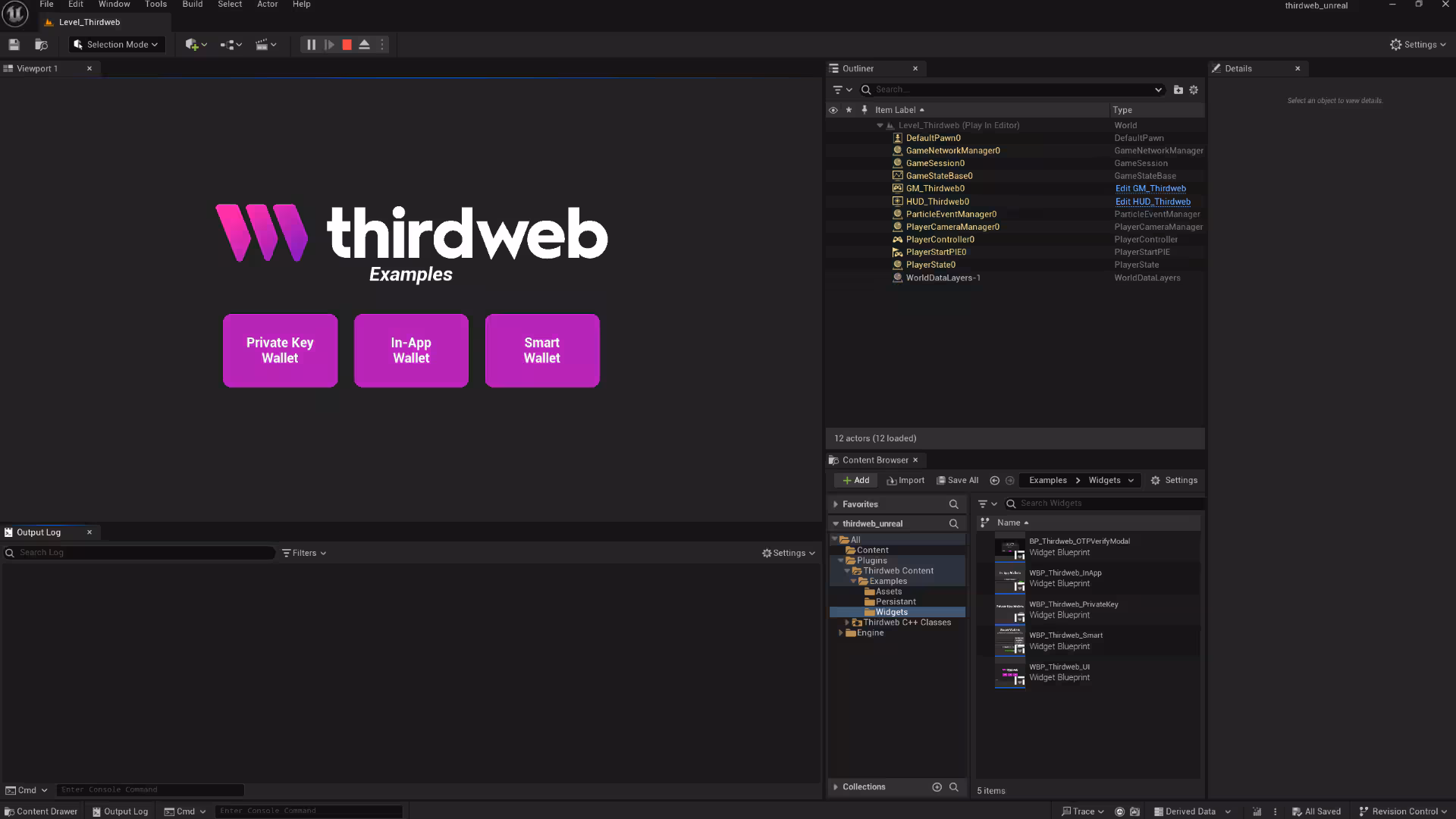Screen dimensions: 1456x819
Task: Open the Build menu
Action: click(192, 5)
